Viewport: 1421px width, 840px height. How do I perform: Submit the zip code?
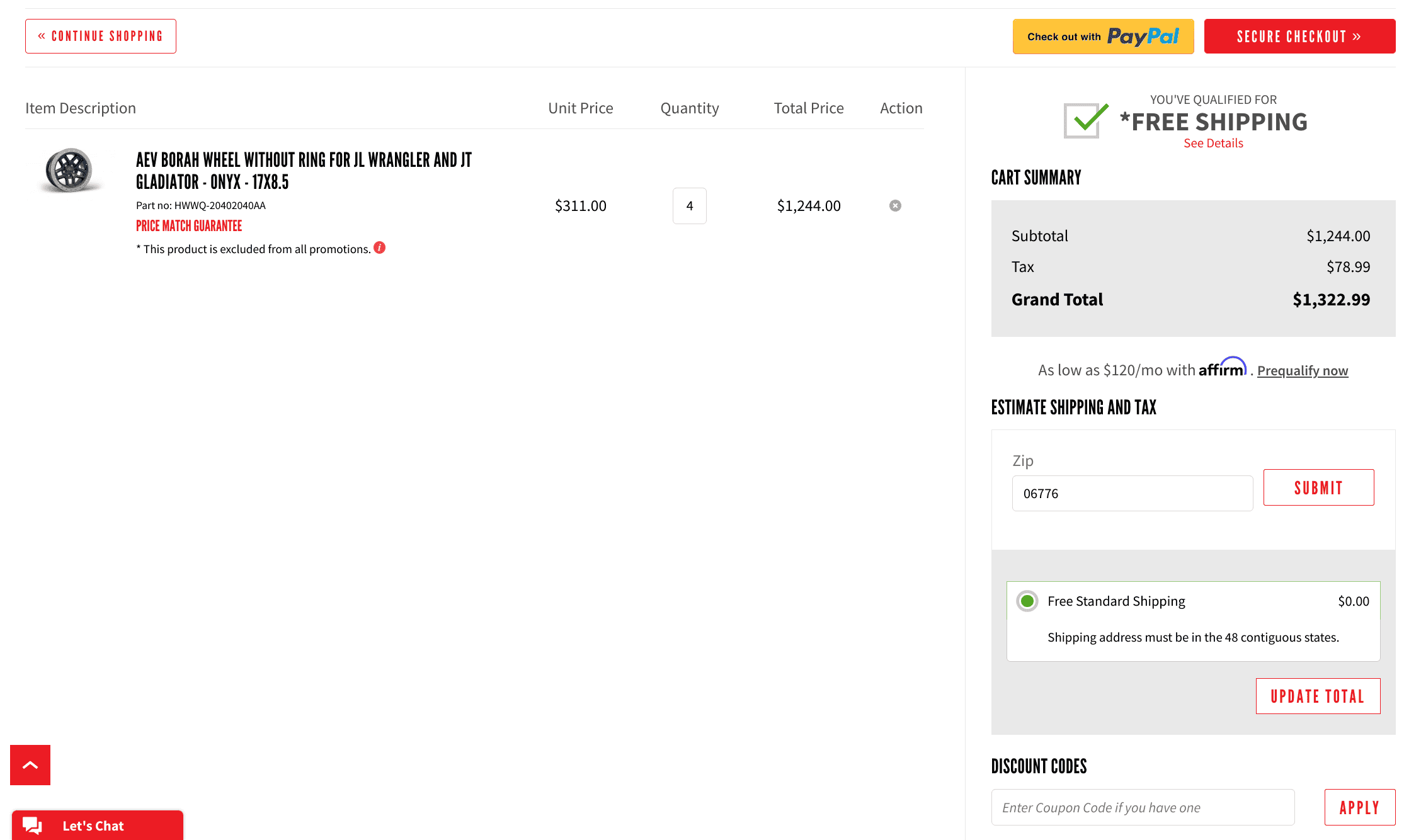click(1319, 487)
